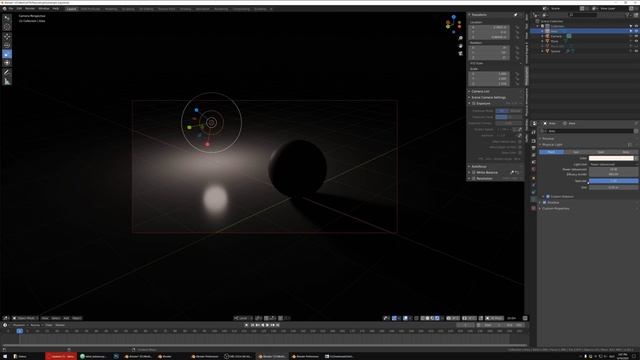Screen dimensions: 640x360
Task: Toggle the Exposure checkbox
Action: [x=474, y=104]
